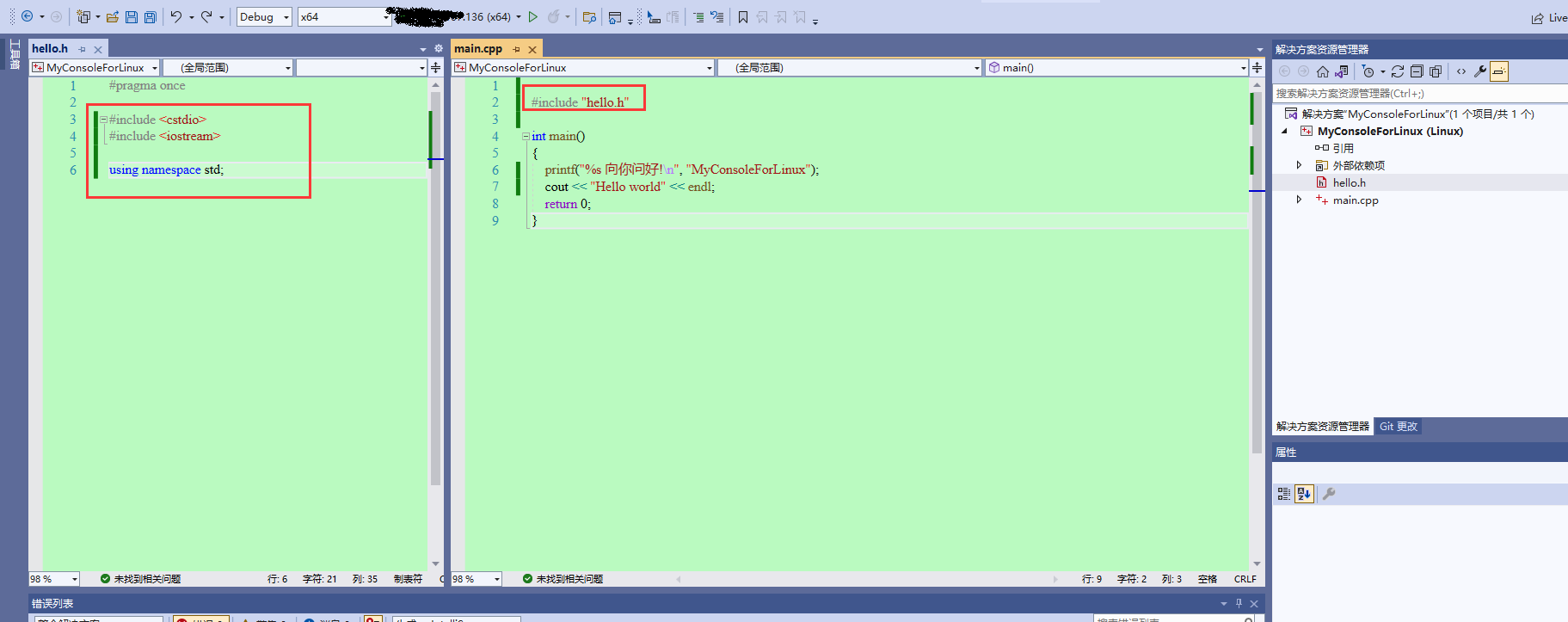Viewport: 1568px width, 622px height.
Task: Click the Show All Files icon in Solution Explorer
Action: 1436,71
